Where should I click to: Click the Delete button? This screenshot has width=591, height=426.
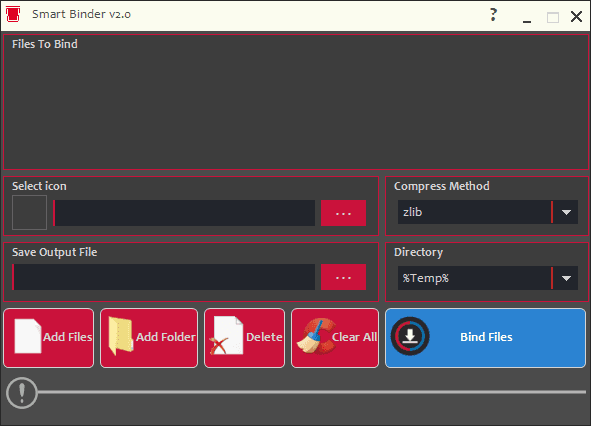244,338
